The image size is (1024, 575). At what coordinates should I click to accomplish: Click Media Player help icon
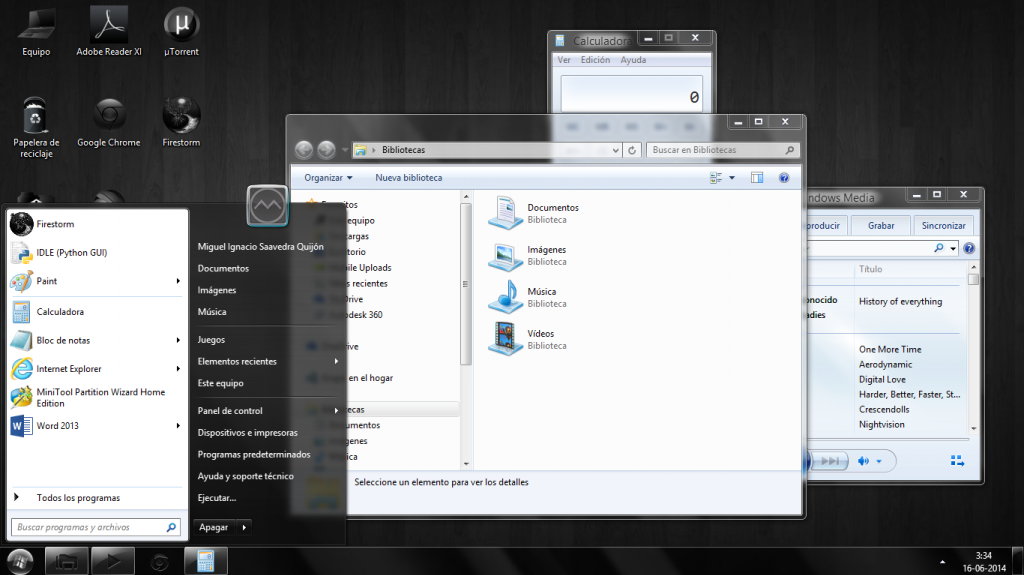coord(969,248)
